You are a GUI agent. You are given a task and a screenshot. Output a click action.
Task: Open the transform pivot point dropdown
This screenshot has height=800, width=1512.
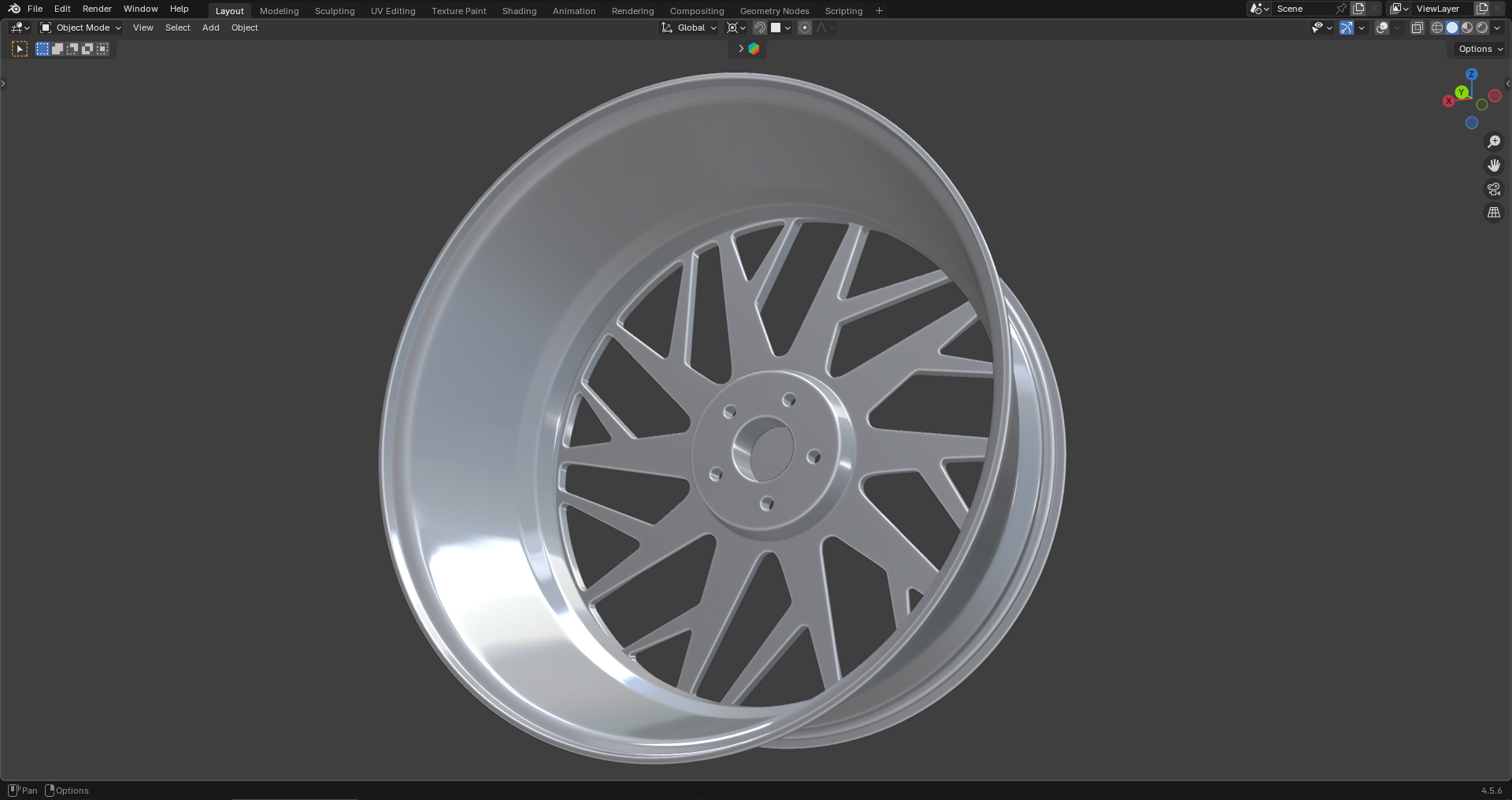[736, 28]
